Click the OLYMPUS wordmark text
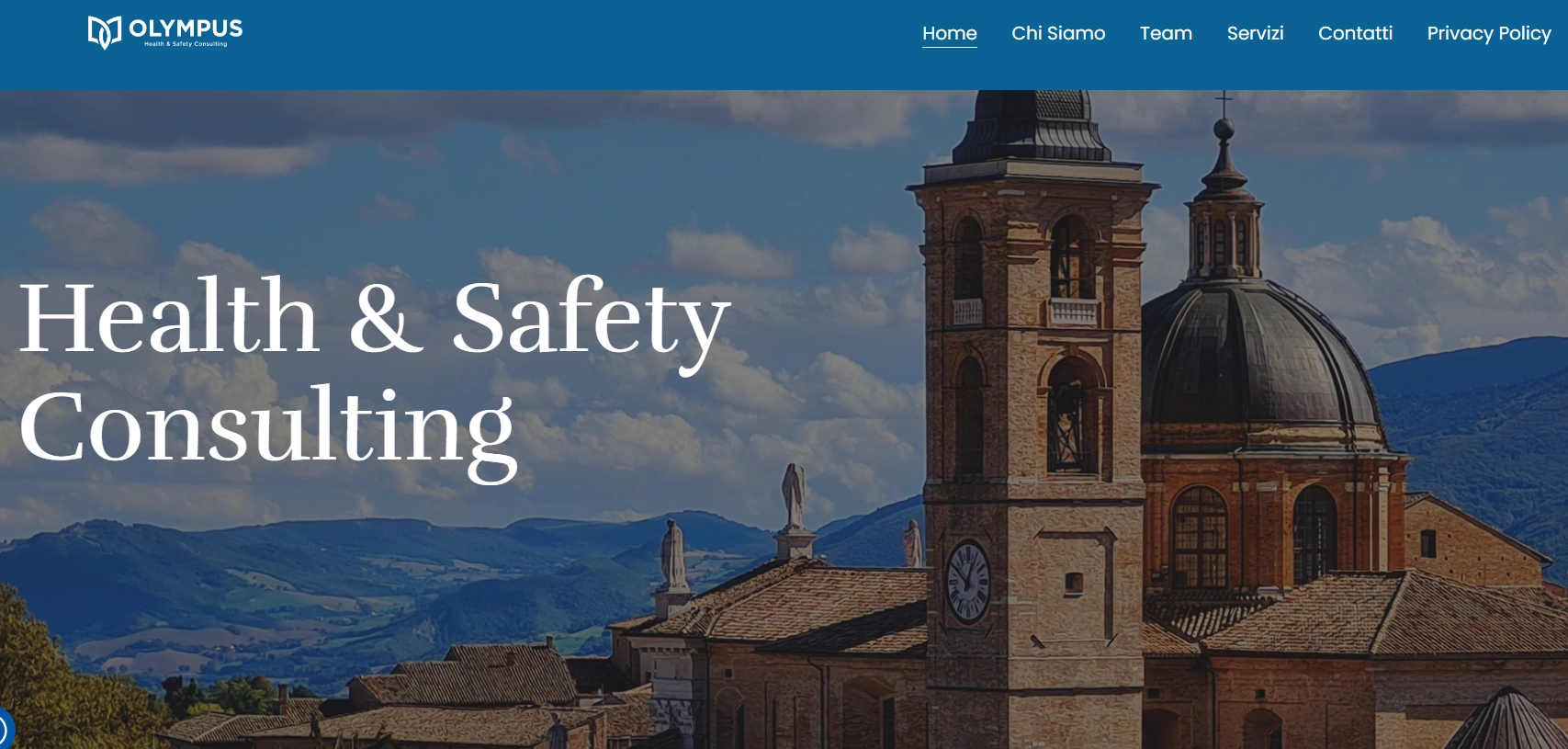 click(x=186, y=28)
